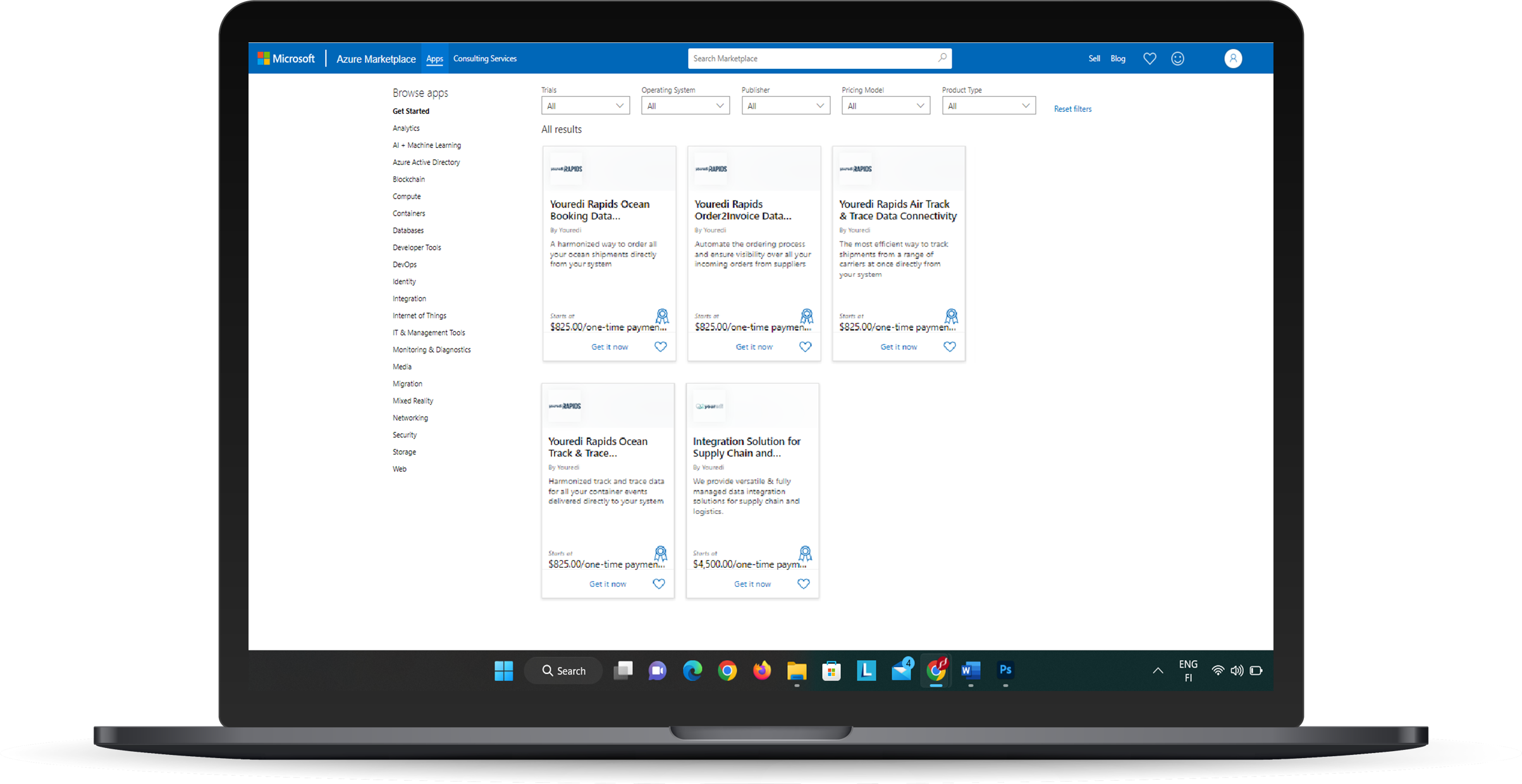This screenshot has height=784, width=1522.
Task: Expand the Trials filter dropdown
Action: [586, 106]
